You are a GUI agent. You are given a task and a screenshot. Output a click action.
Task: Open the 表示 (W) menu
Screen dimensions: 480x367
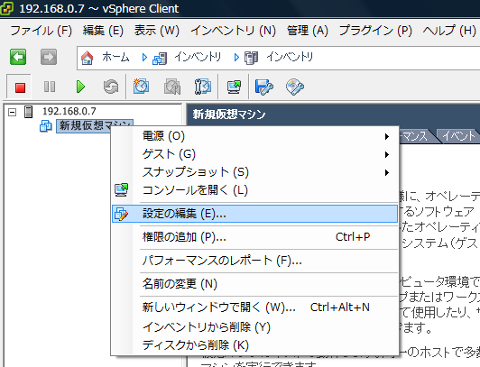[157, 31]
